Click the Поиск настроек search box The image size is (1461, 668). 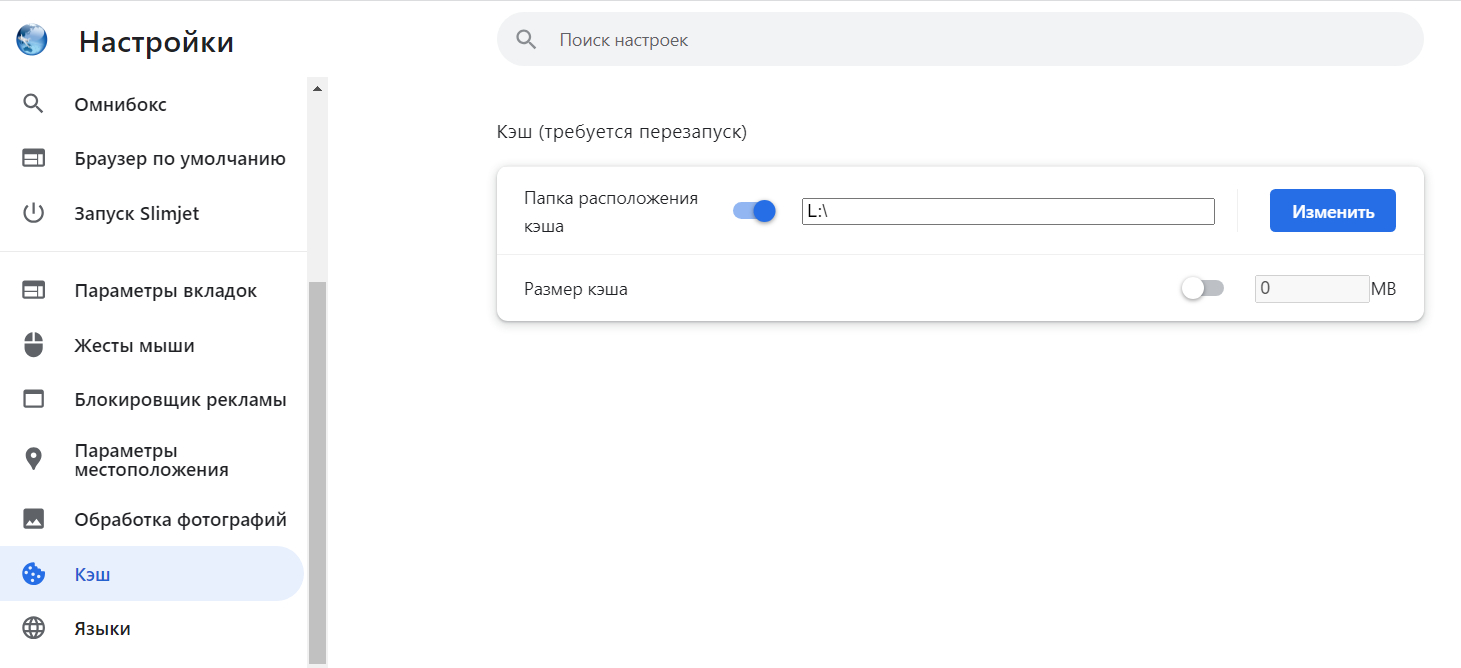[x=960, y=40]
